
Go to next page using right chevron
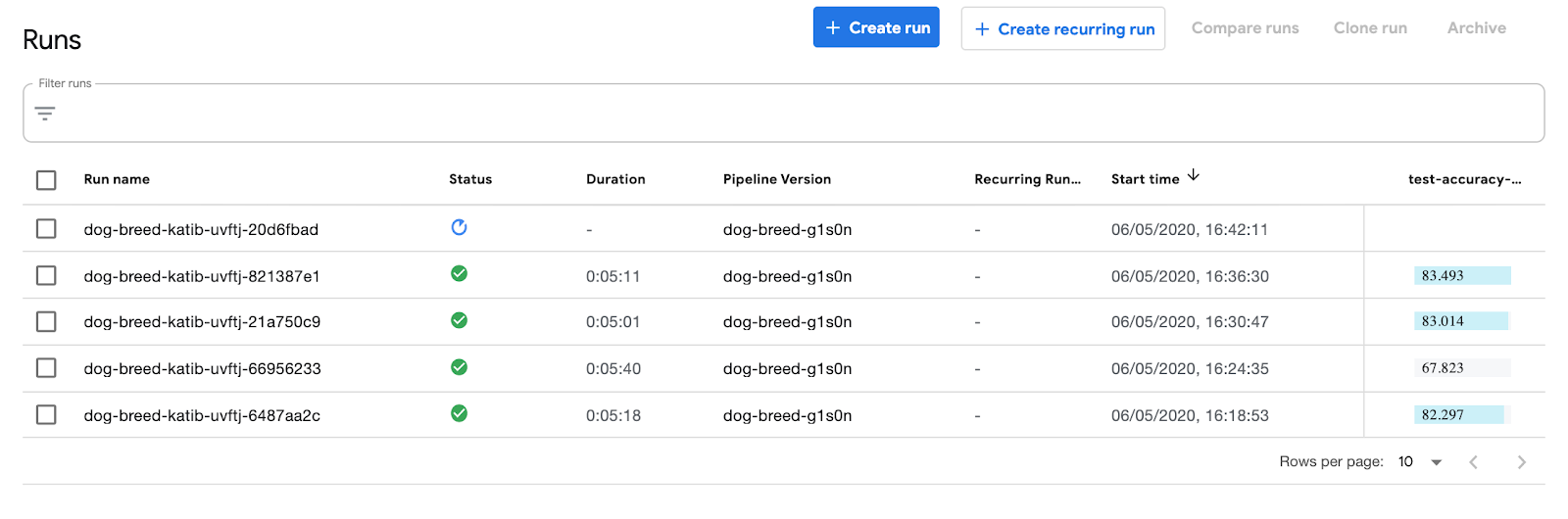point(1521,462)
